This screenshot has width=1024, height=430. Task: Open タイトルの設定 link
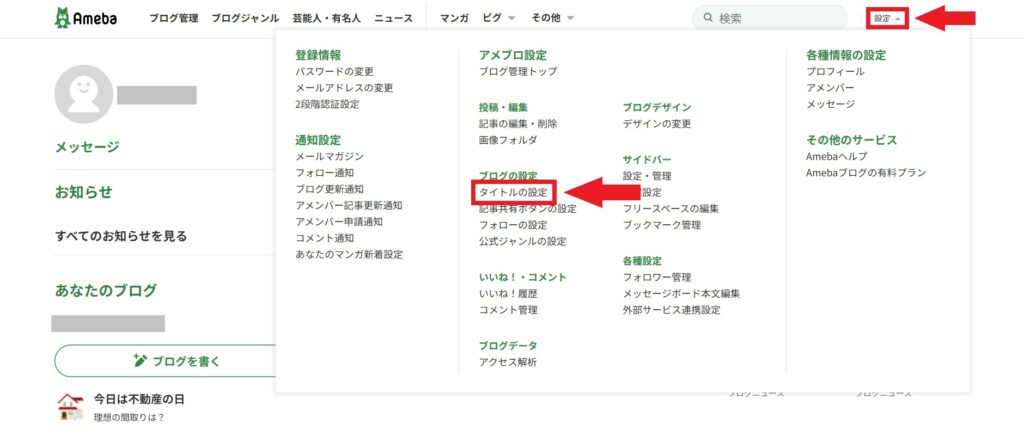coord(514,191)
